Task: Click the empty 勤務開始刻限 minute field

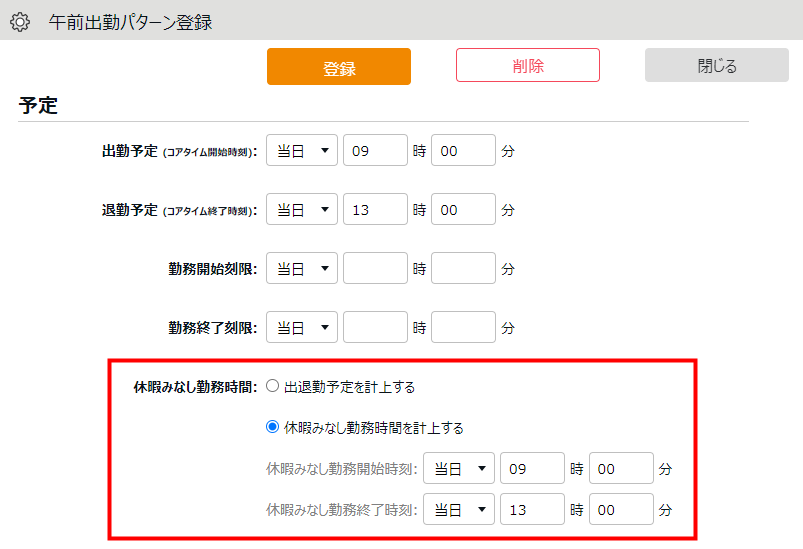Action: [463, 269]
